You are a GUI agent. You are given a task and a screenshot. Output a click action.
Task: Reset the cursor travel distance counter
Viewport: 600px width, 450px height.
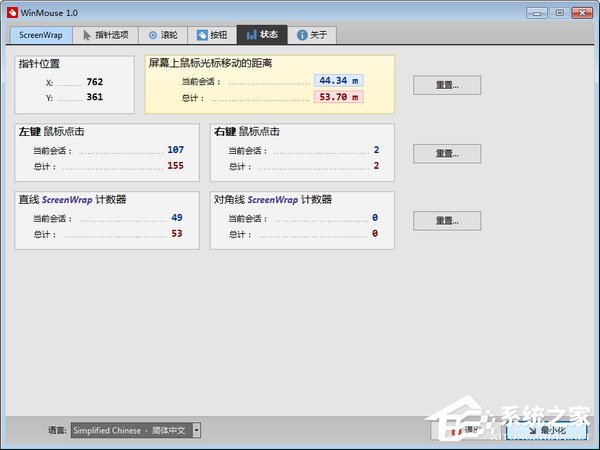point(447,85)
